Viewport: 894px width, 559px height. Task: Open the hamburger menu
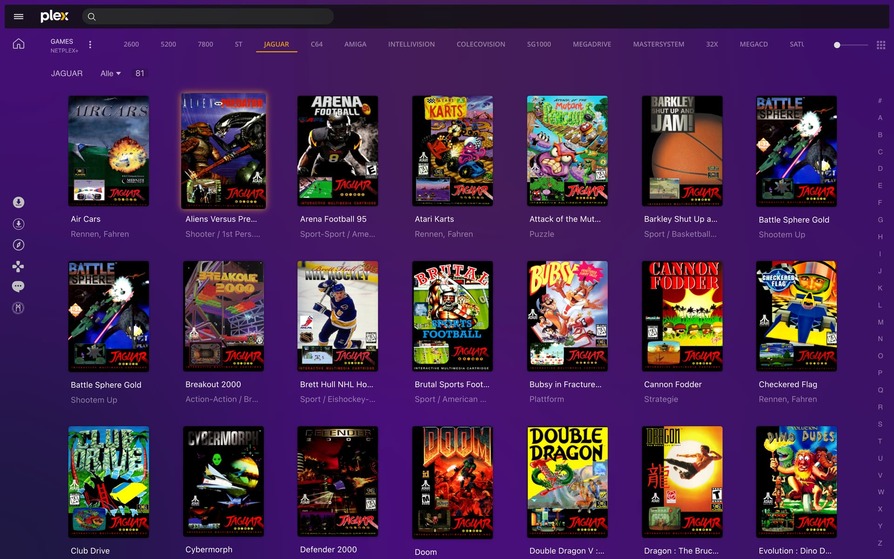[x=18, y=17]
